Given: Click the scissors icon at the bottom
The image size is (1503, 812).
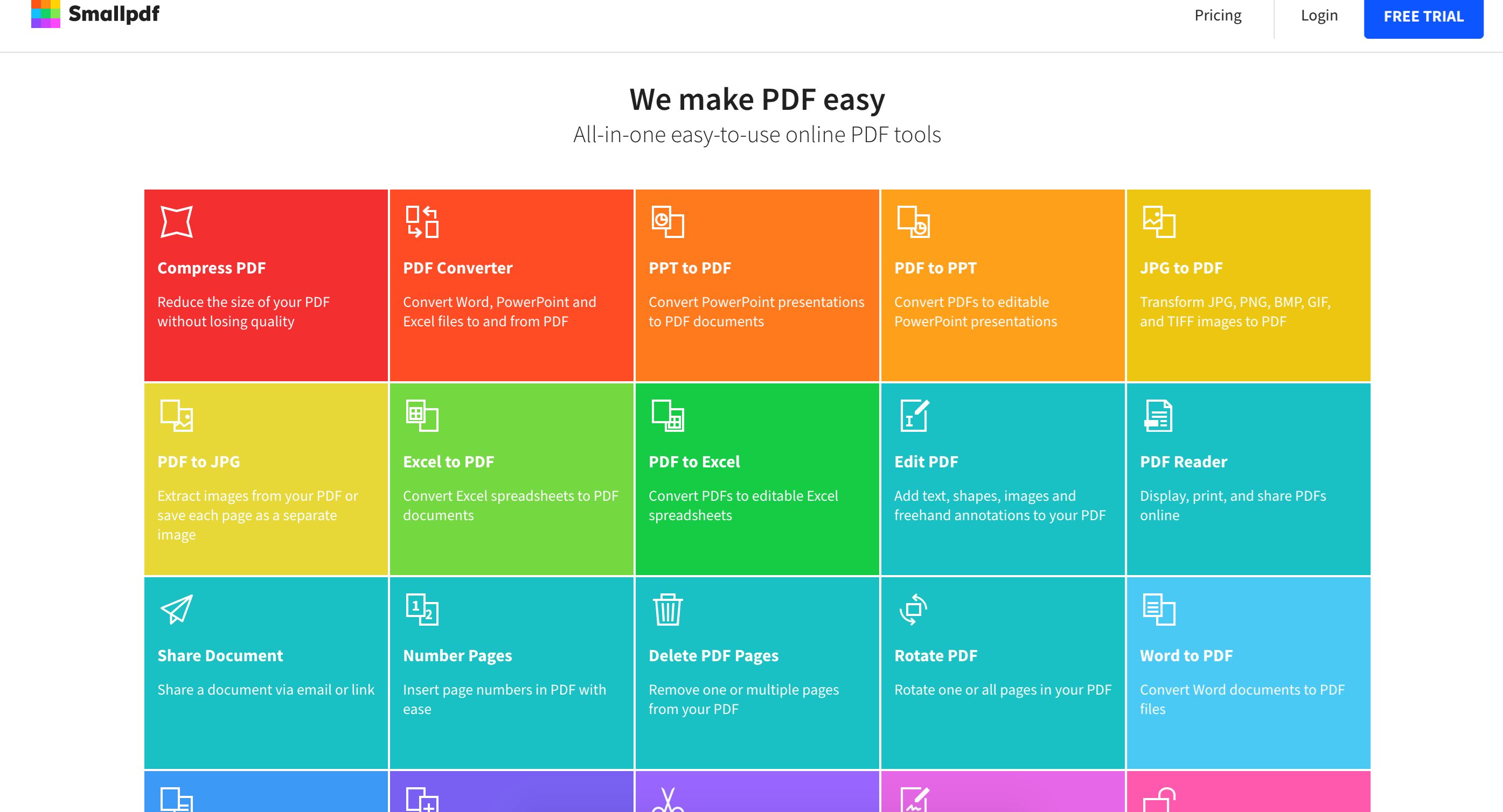Looking at the screenshot, I should (x=667, y=800).
